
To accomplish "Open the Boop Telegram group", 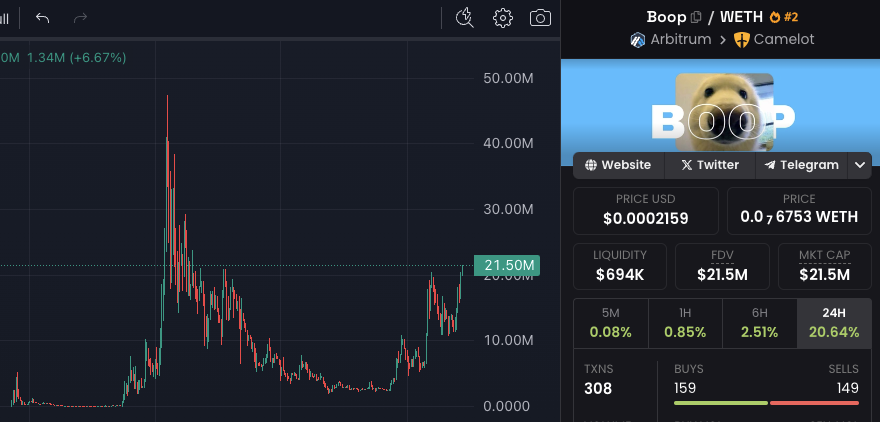I will pyautogui.click(x=801, y=165).
